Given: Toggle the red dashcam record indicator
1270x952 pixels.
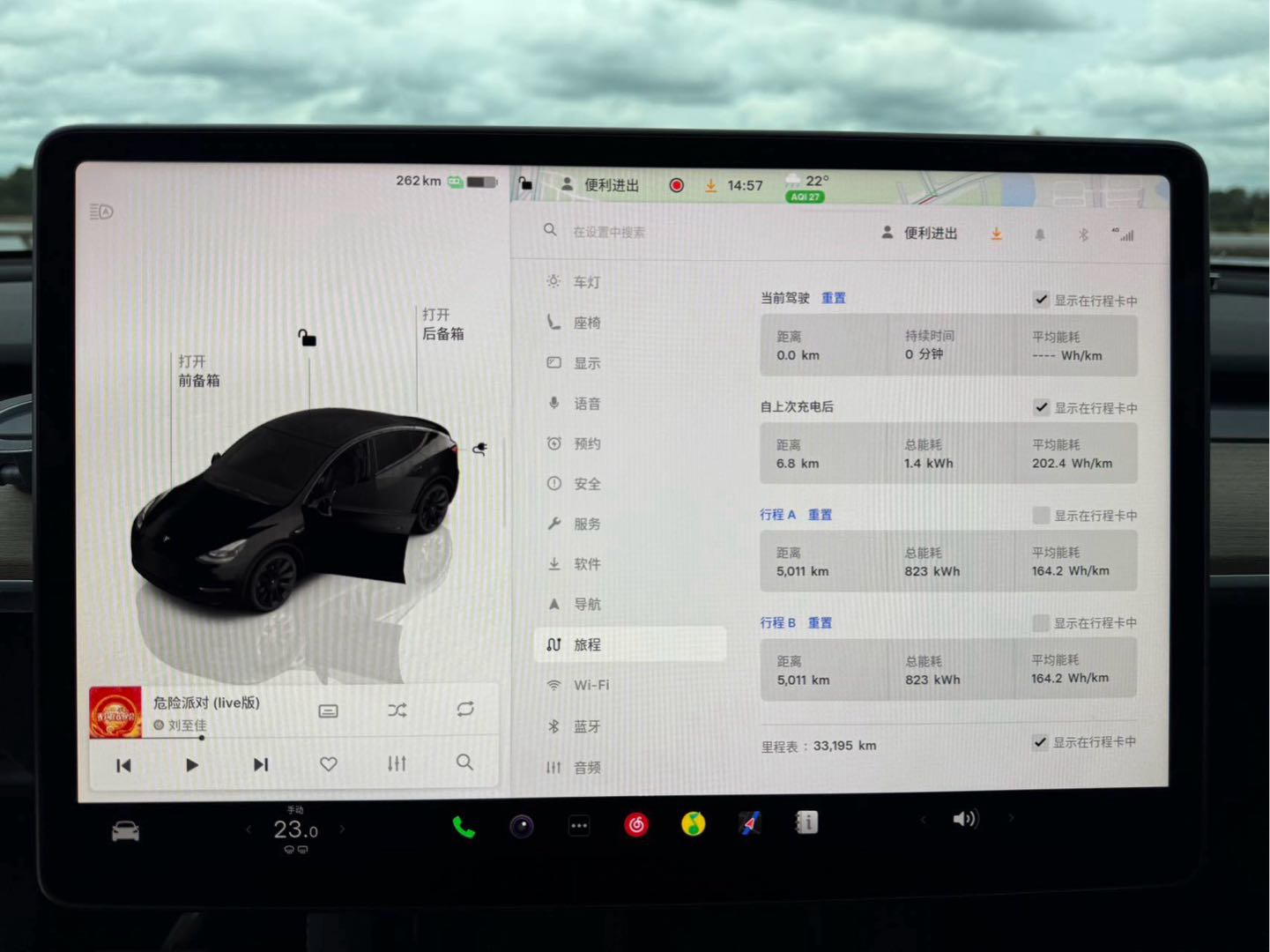Looking at the screenshot, I should pos(676,185).
